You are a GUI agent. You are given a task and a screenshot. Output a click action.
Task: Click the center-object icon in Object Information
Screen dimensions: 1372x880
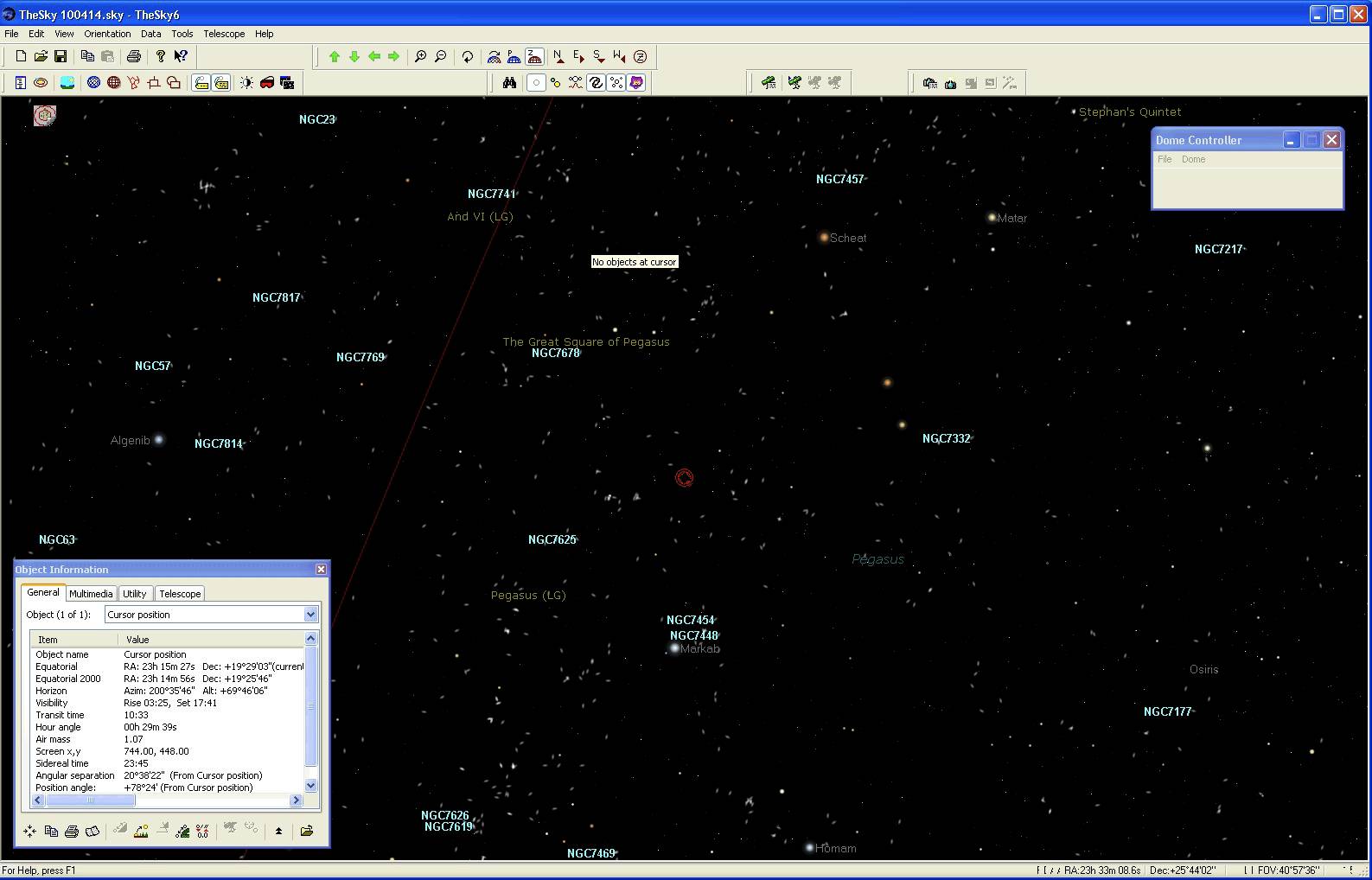[30, 831]
